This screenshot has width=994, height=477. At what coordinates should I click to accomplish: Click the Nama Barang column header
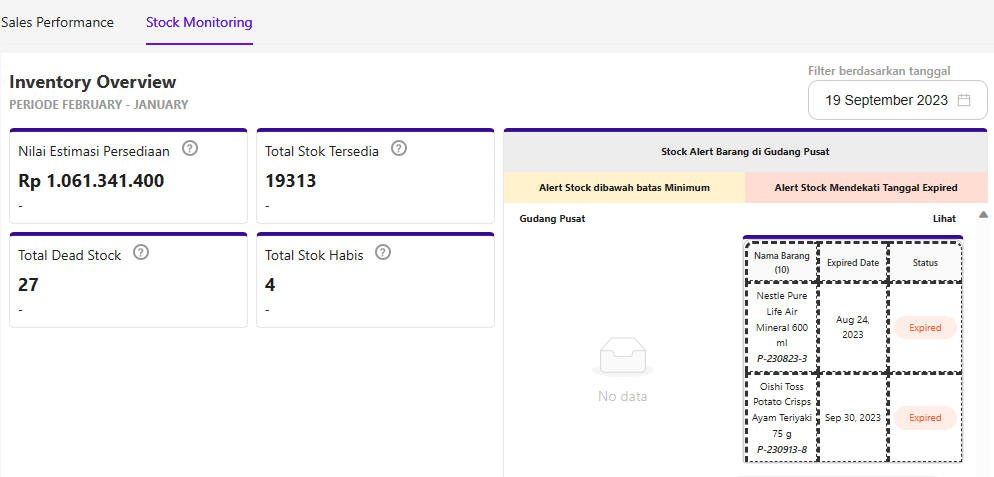(781, 262)
